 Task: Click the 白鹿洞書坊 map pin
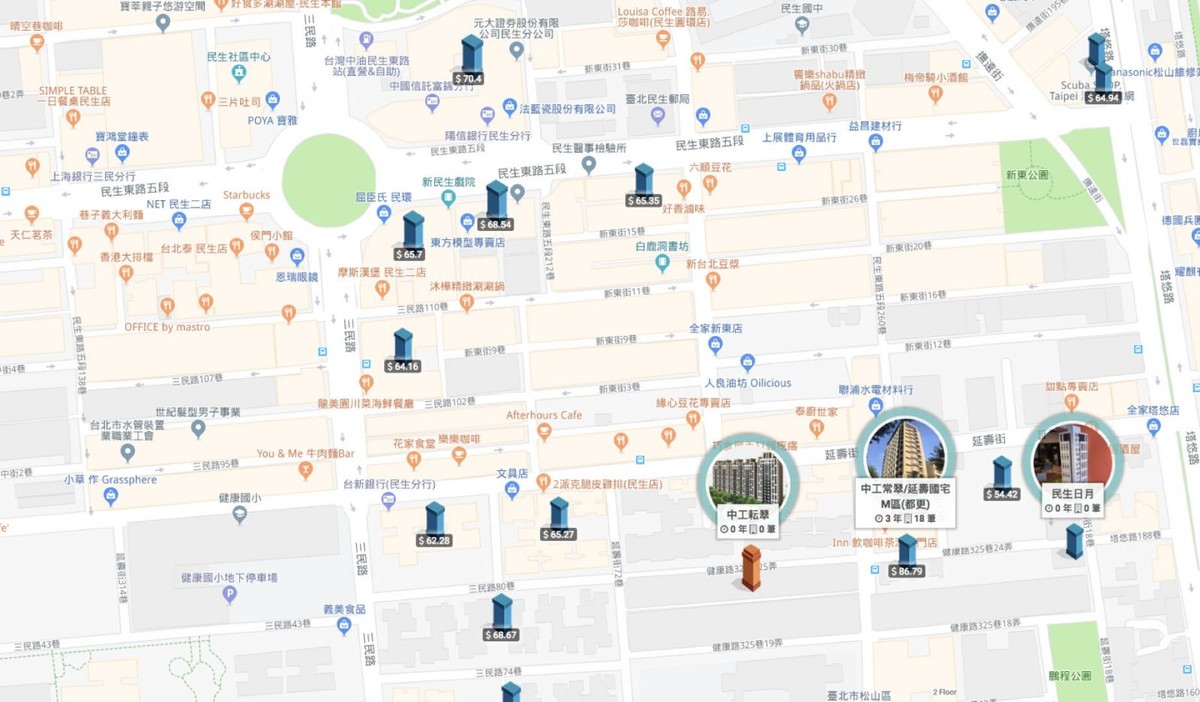click(662, 263)
